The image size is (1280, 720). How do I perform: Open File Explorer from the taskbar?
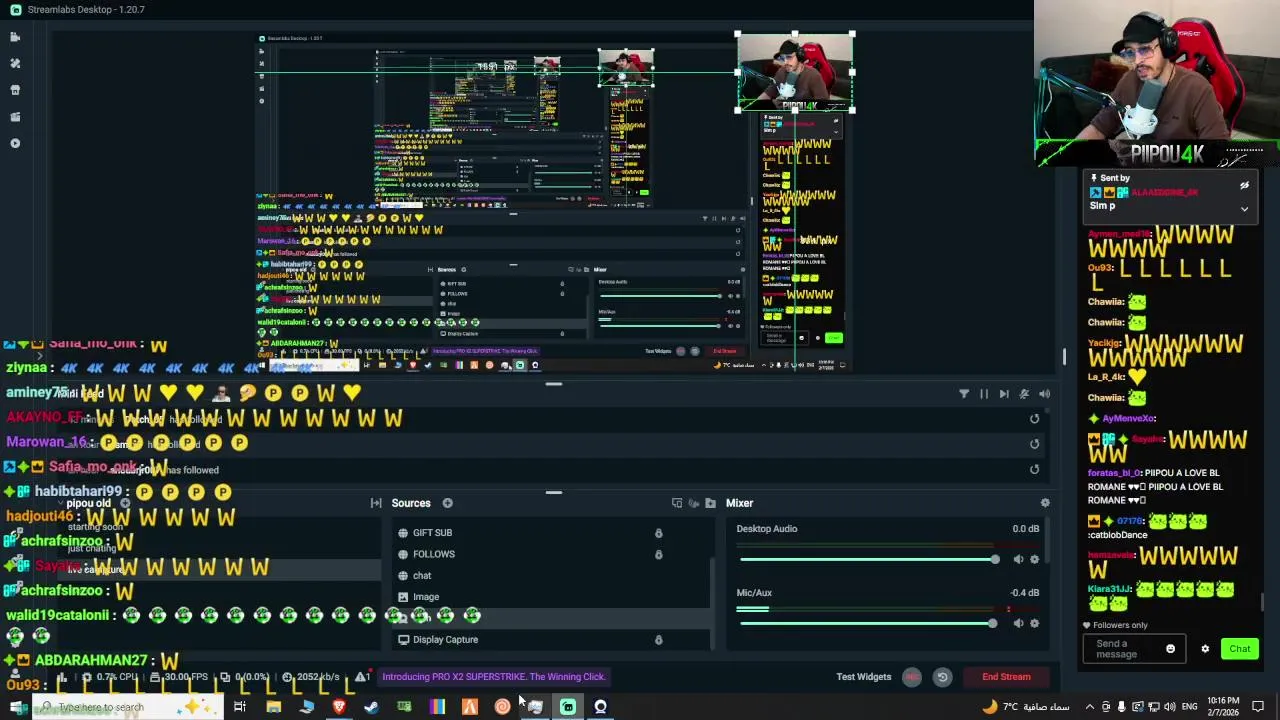point(273,707)
